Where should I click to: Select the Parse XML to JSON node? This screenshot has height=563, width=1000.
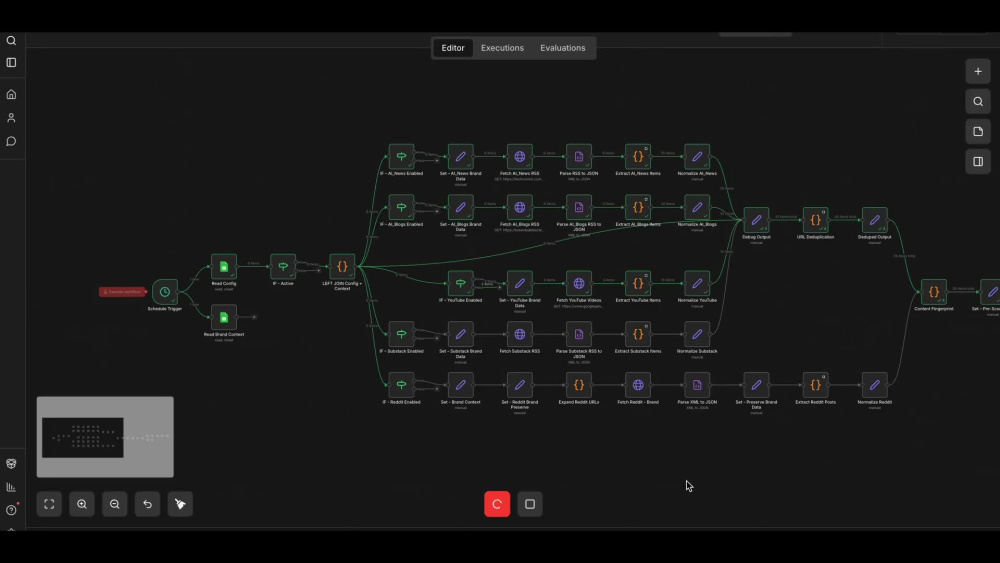(x=697, y=385)
